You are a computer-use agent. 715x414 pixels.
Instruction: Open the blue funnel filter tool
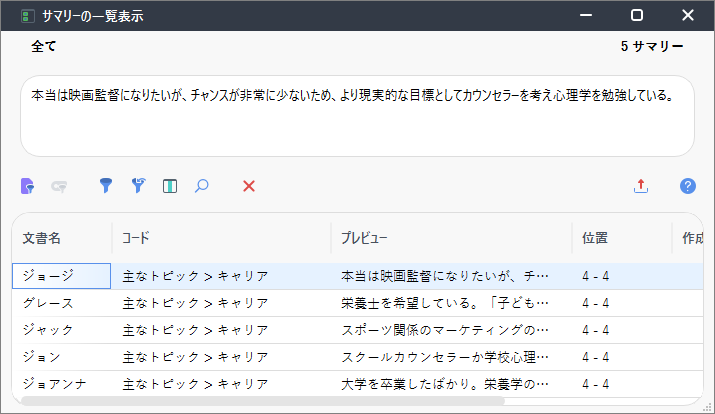click(106, 186)
